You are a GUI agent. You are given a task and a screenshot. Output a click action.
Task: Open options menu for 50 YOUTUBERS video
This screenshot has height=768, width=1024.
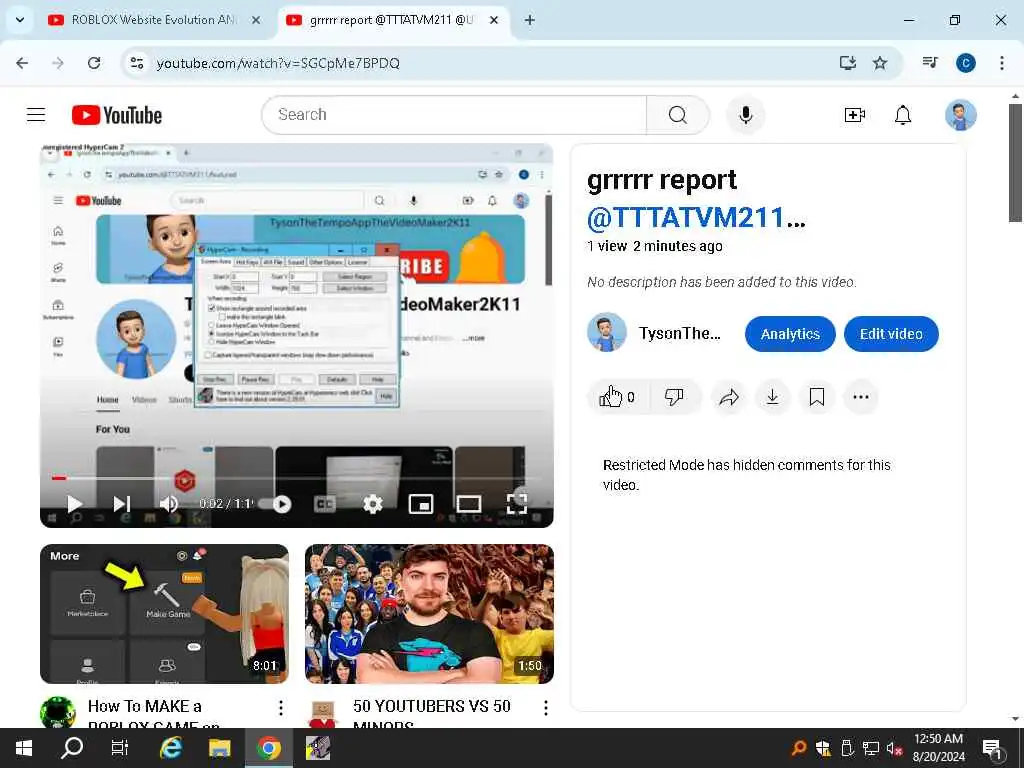(x=545, y=707)
